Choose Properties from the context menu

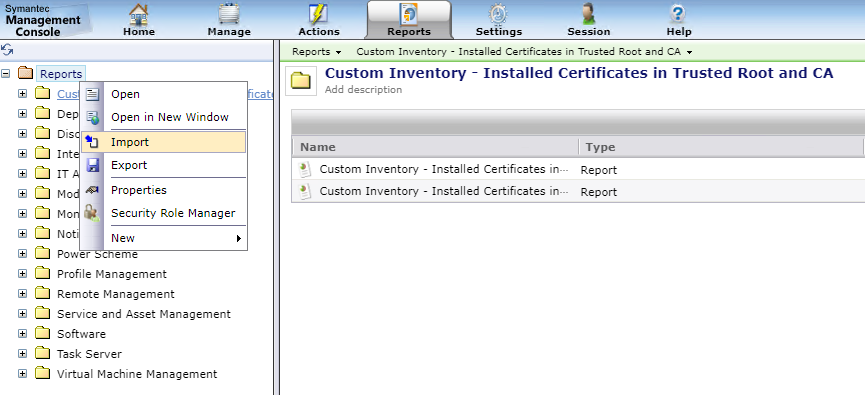coord(163,190)
